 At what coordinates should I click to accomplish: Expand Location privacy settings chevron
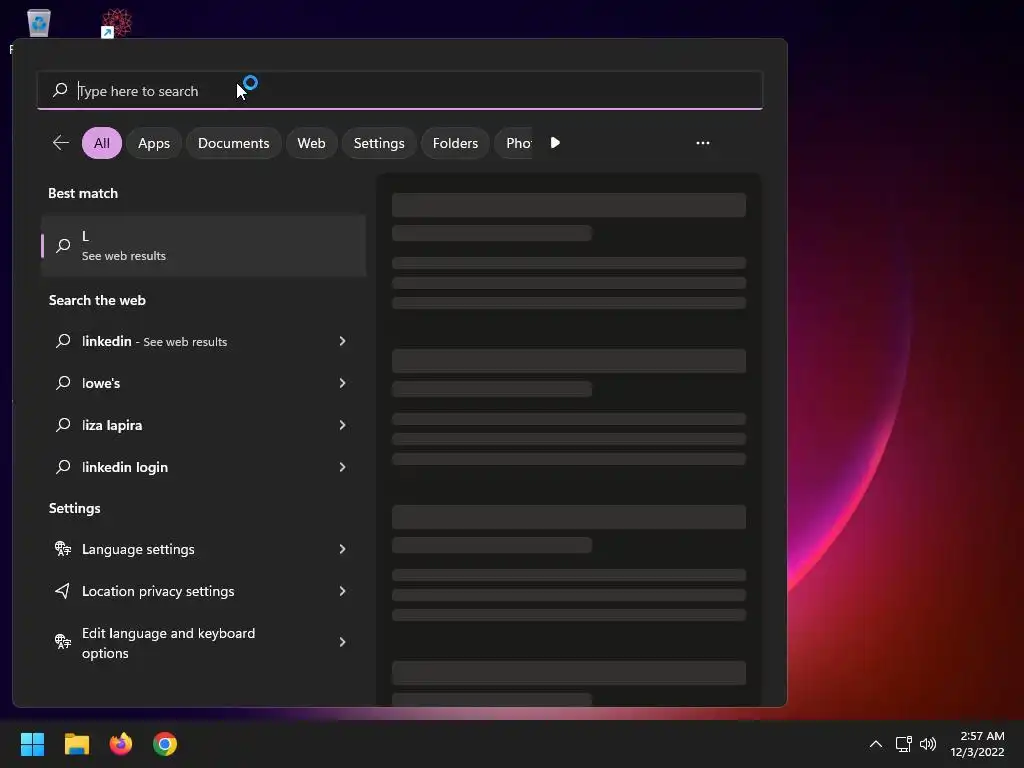pos(342,591)
